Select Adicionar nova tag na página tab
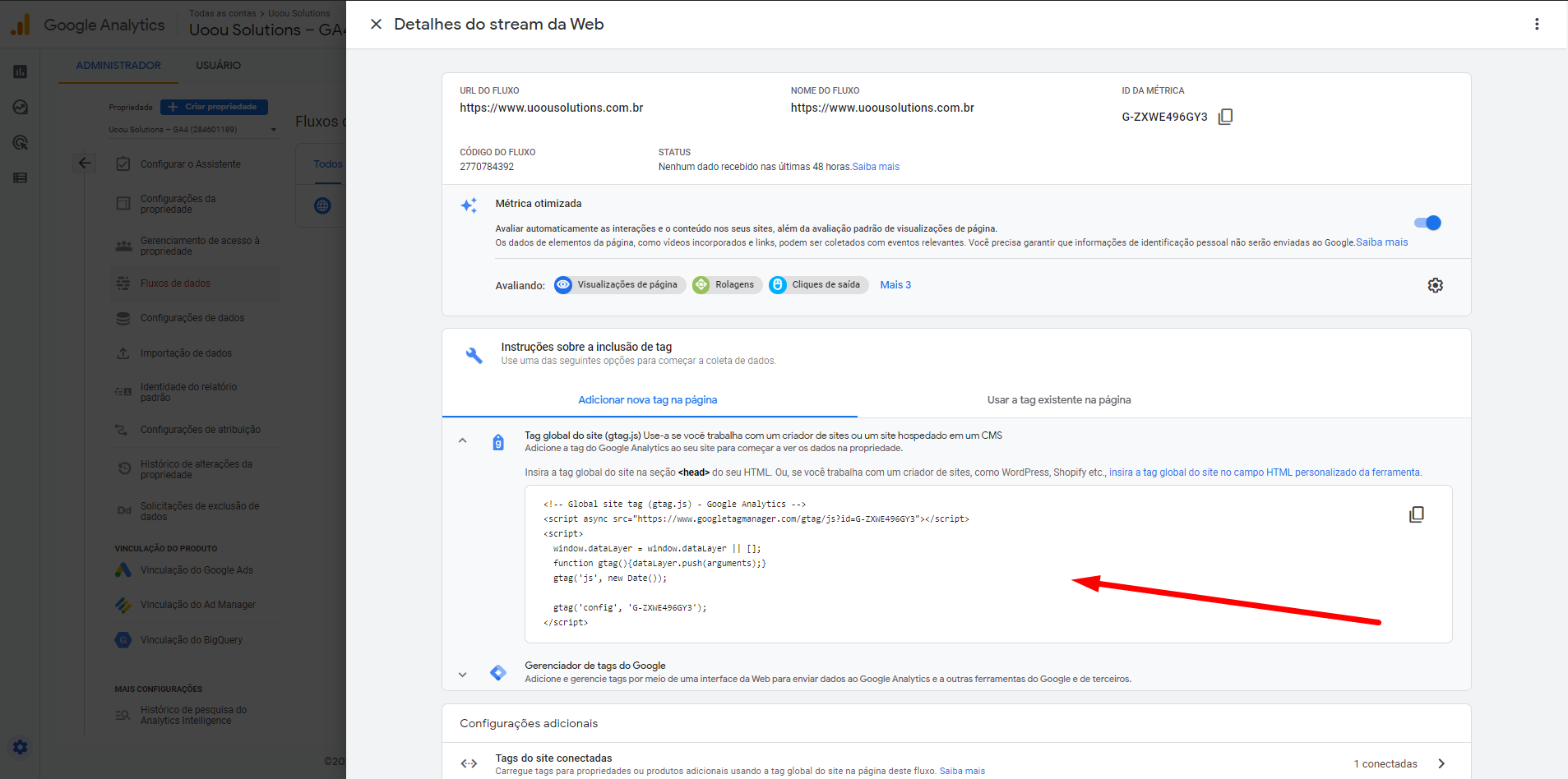Image resolution: width=1568 pixels, height=779 pixels. [648, 400]
